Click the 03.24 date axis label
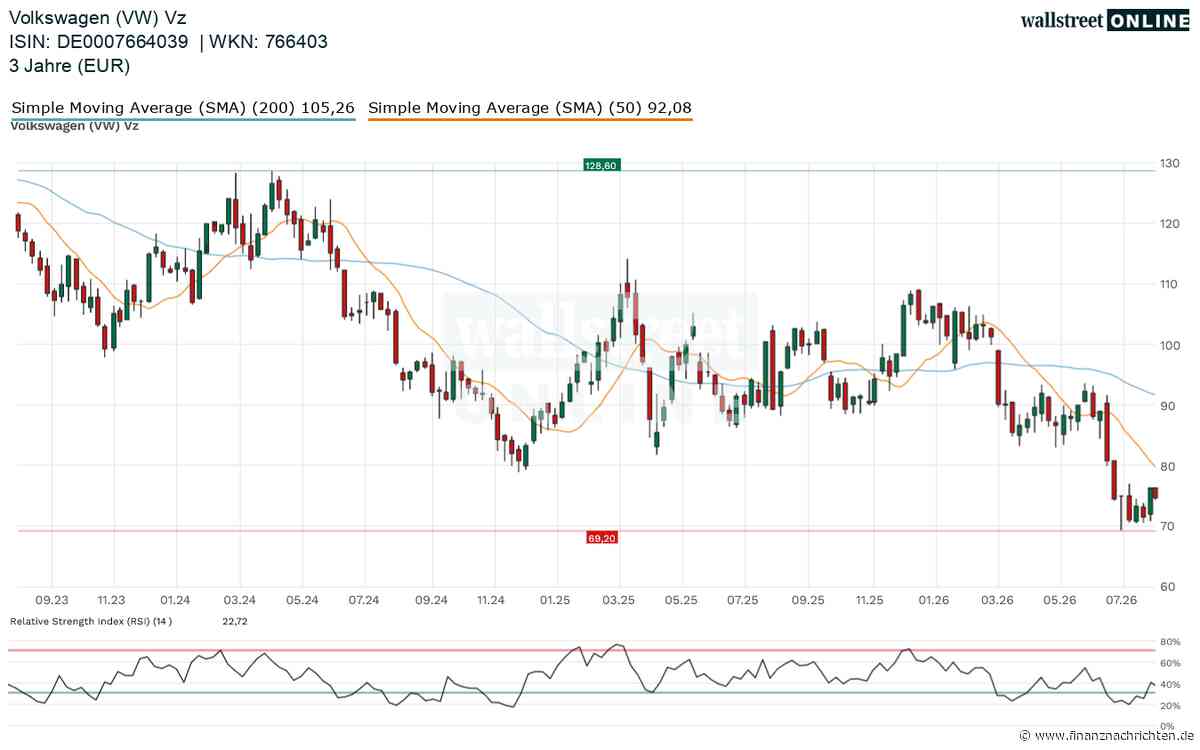Image resolution: width=1200 pixels, height=750 pixels. tap(239, 600)
